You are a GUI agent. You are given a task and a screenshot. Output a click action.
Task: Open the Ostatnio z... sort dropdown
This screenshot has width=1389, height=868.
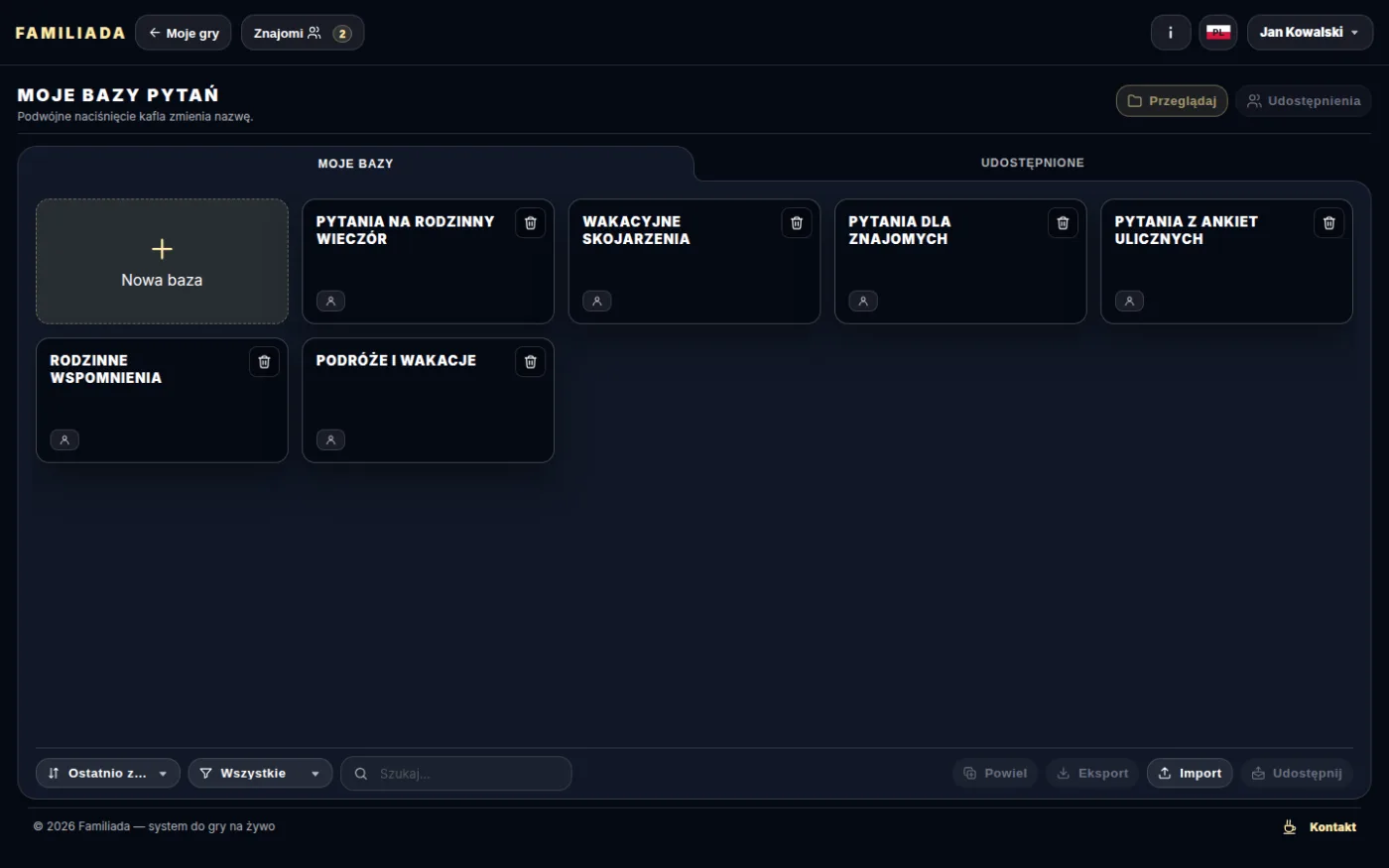tap(108, 774)
